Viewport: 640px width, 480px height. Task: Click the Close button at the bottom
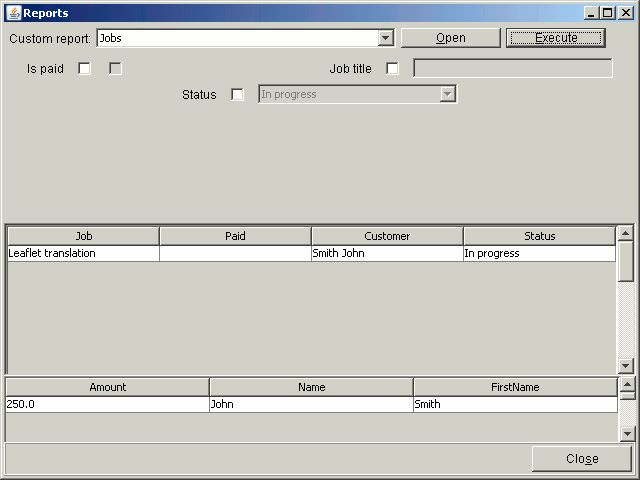pos(582,458)
